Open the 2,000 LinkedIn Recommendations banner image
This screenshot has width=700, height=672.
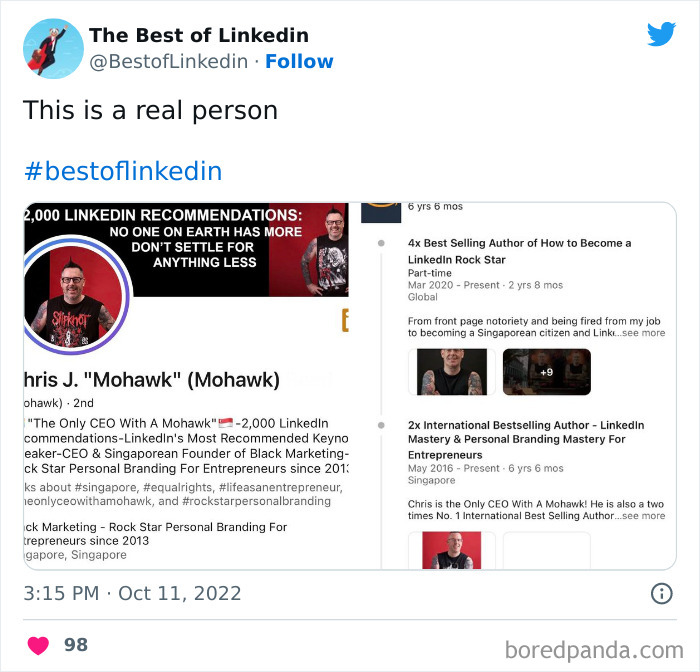186,249
